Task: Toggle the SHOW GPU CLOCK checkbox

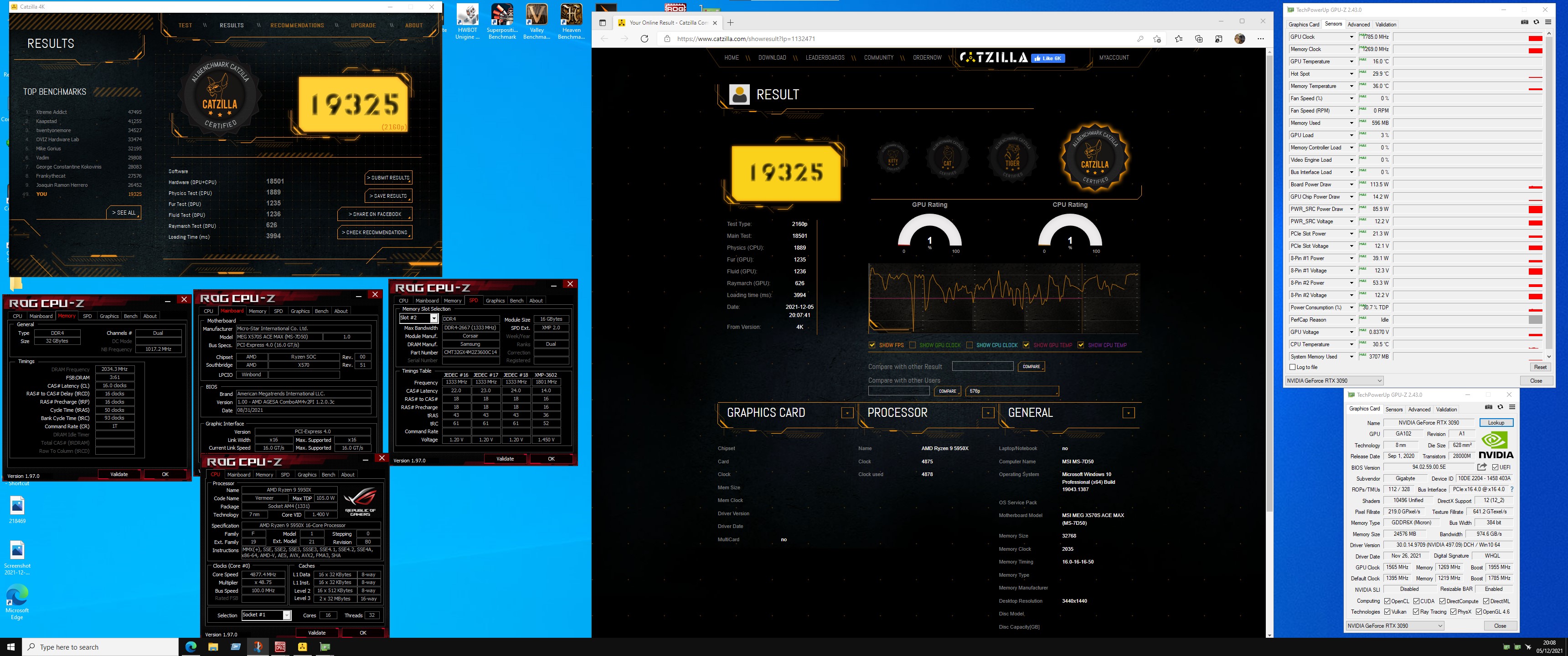Action: [x=913, y=345]
